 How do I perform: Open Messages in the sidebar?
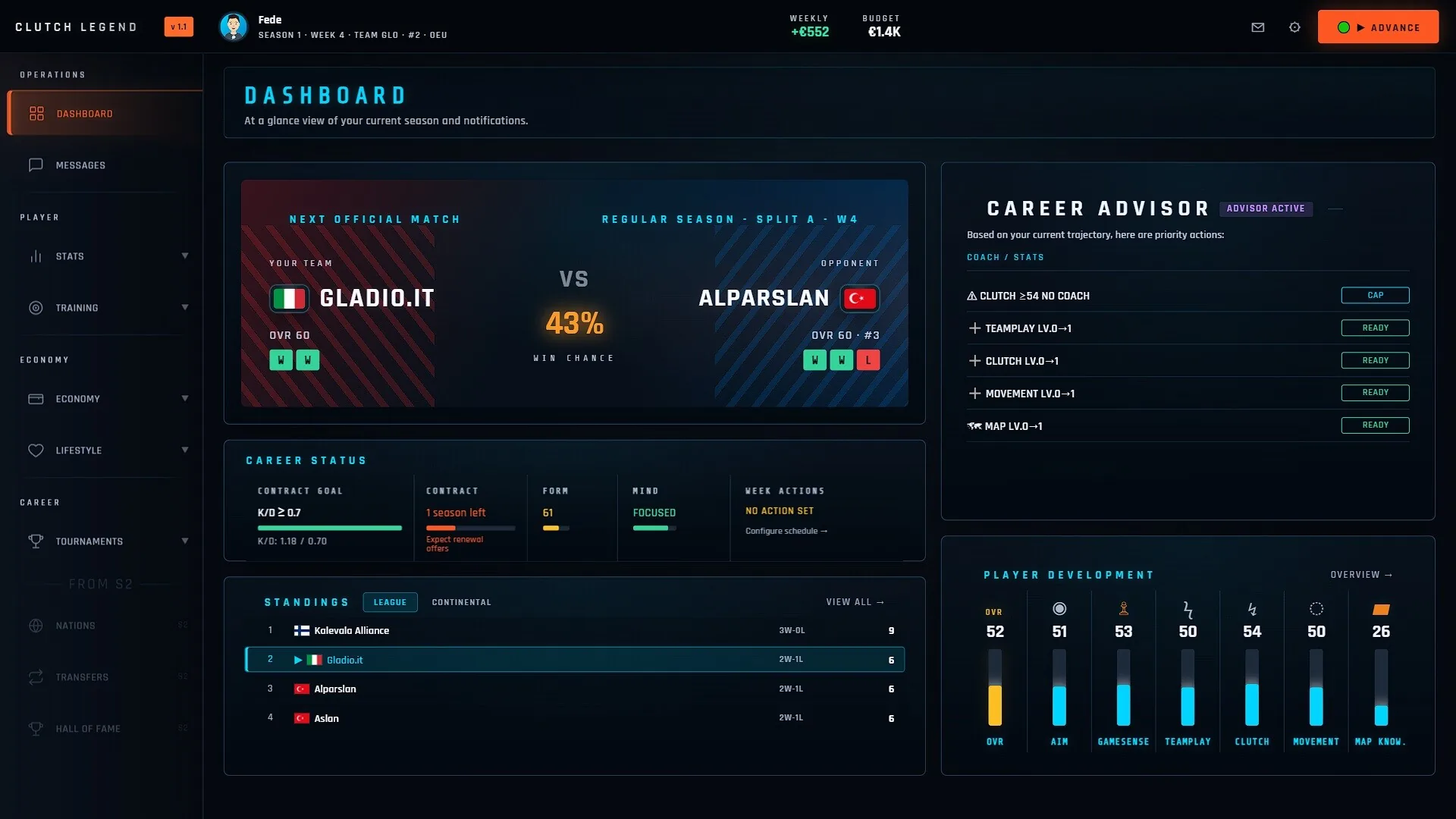tap(105, 165)
